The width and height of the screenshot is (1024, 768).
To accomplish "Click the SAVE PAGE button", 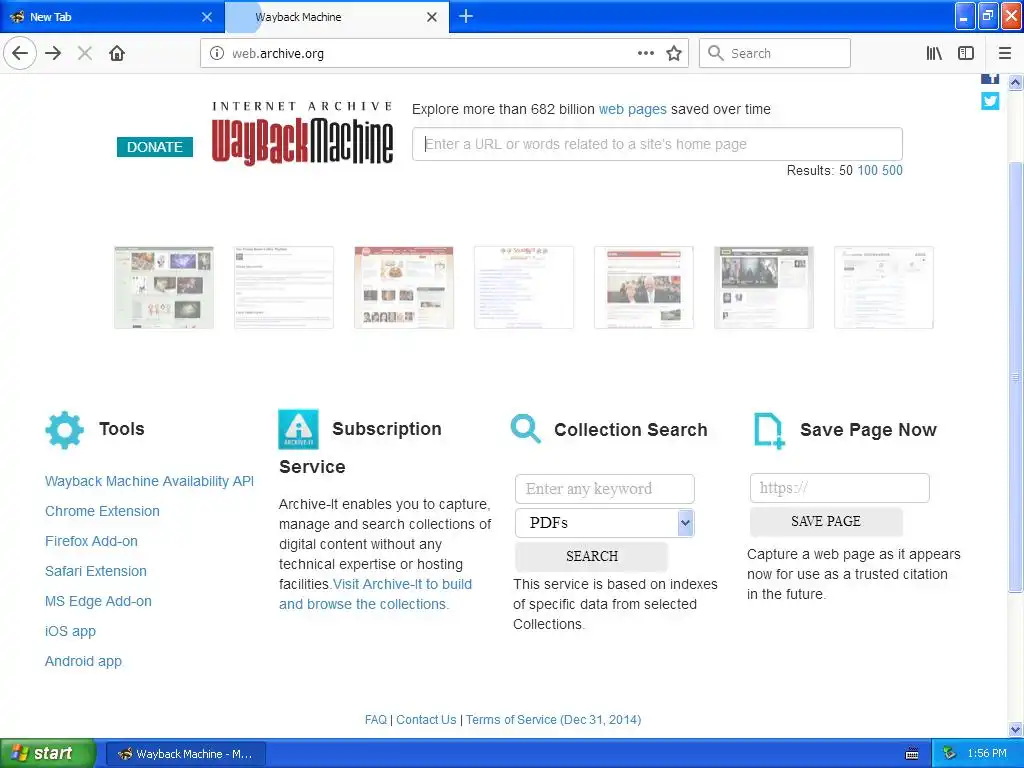I will pyautogui.click(x=826, y=521).
